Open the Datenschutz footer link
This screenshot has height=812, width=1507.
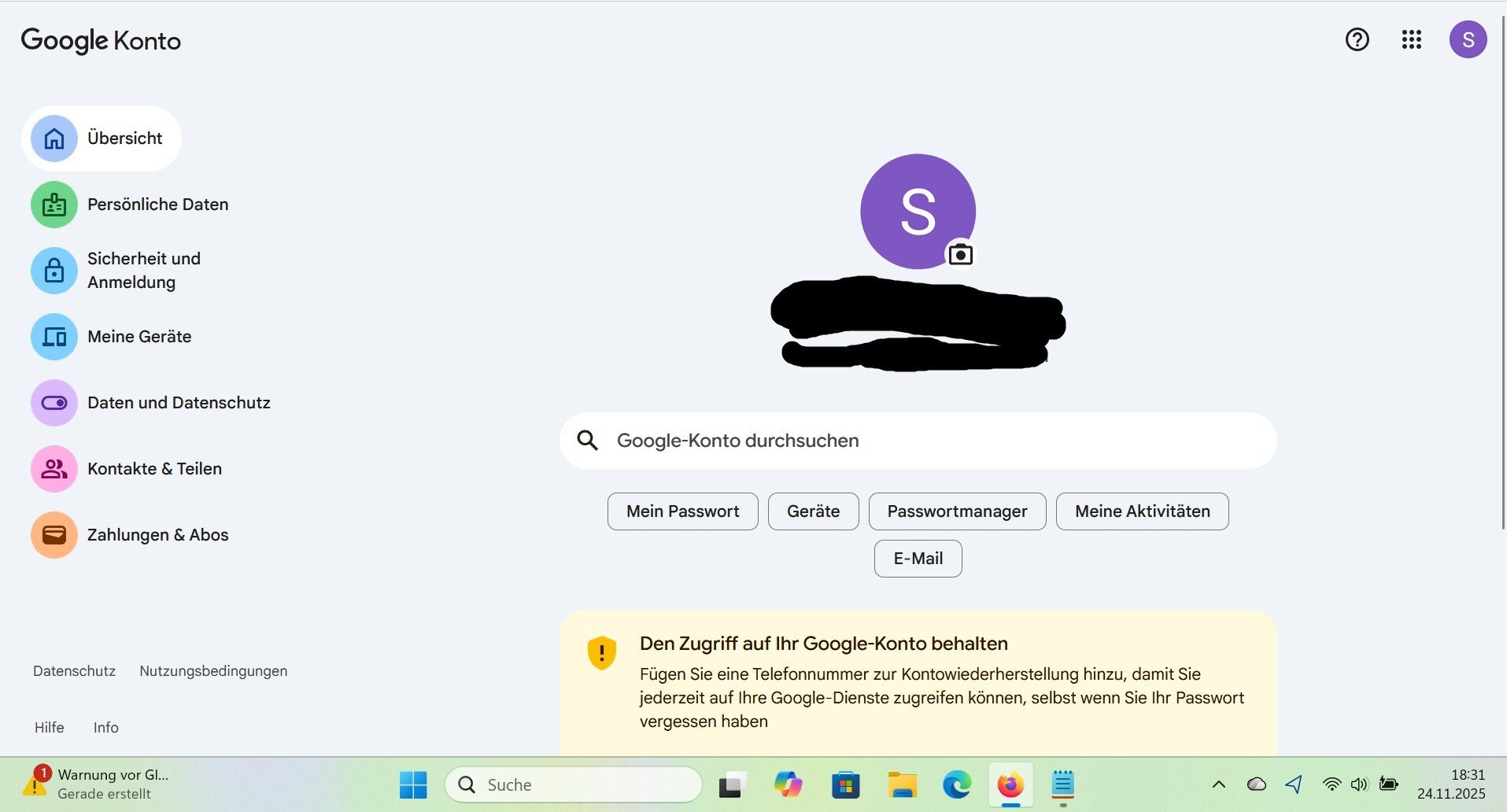click(74, 671)
